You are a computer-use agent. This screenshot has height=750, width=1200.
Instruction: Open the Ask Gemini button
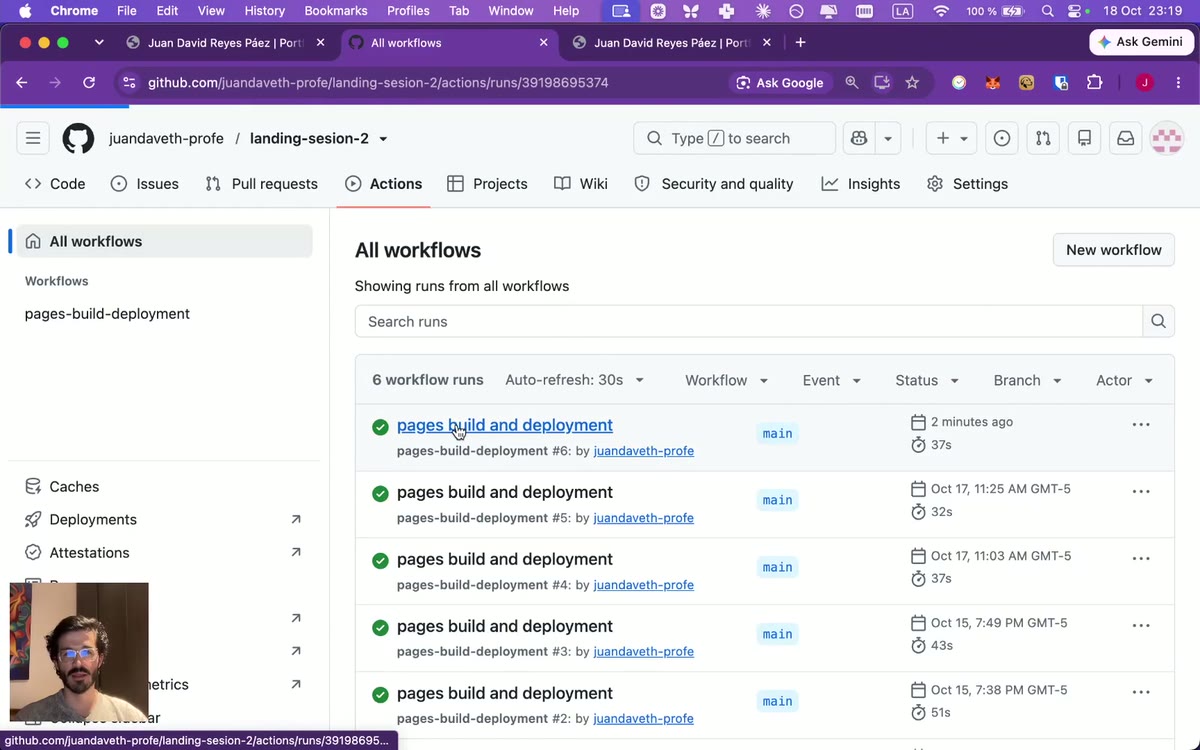tap(1140, 42)
